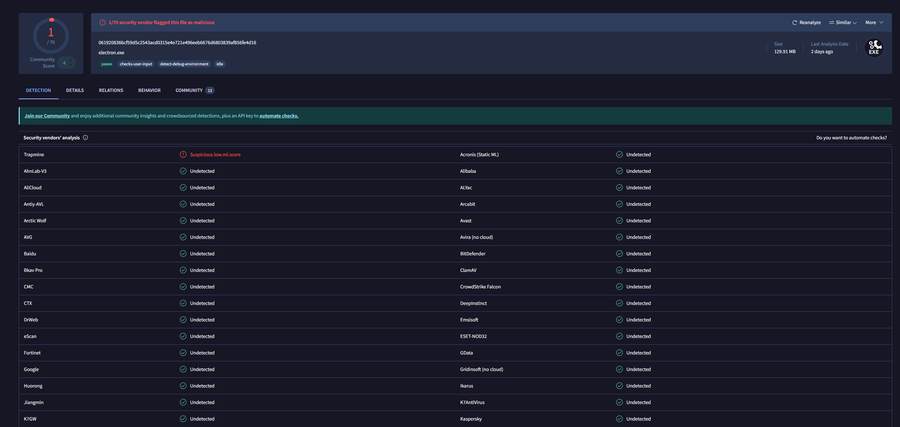
Task: Select the peexe tag
Action: (x=107, y=64)
